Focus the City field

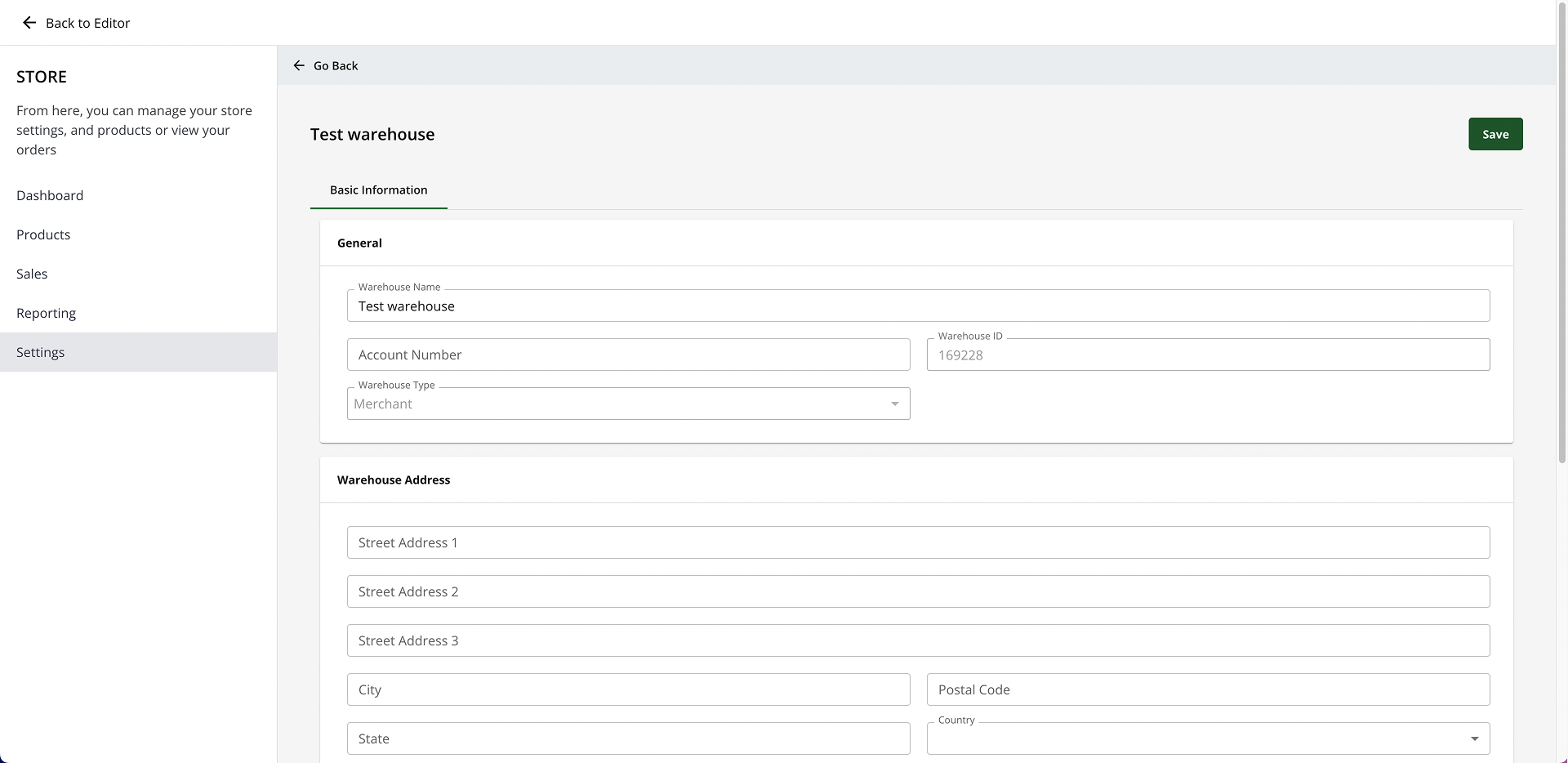click(x=628, y=689)
